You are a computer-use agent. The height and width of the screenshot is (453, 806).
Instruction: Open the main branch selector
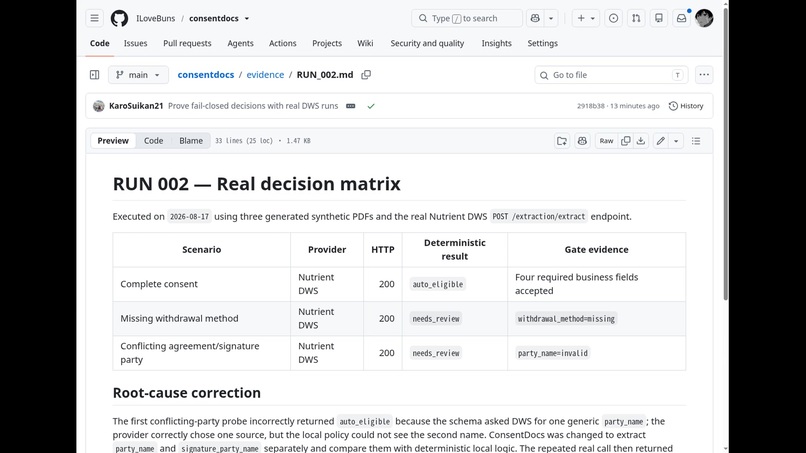138,75
